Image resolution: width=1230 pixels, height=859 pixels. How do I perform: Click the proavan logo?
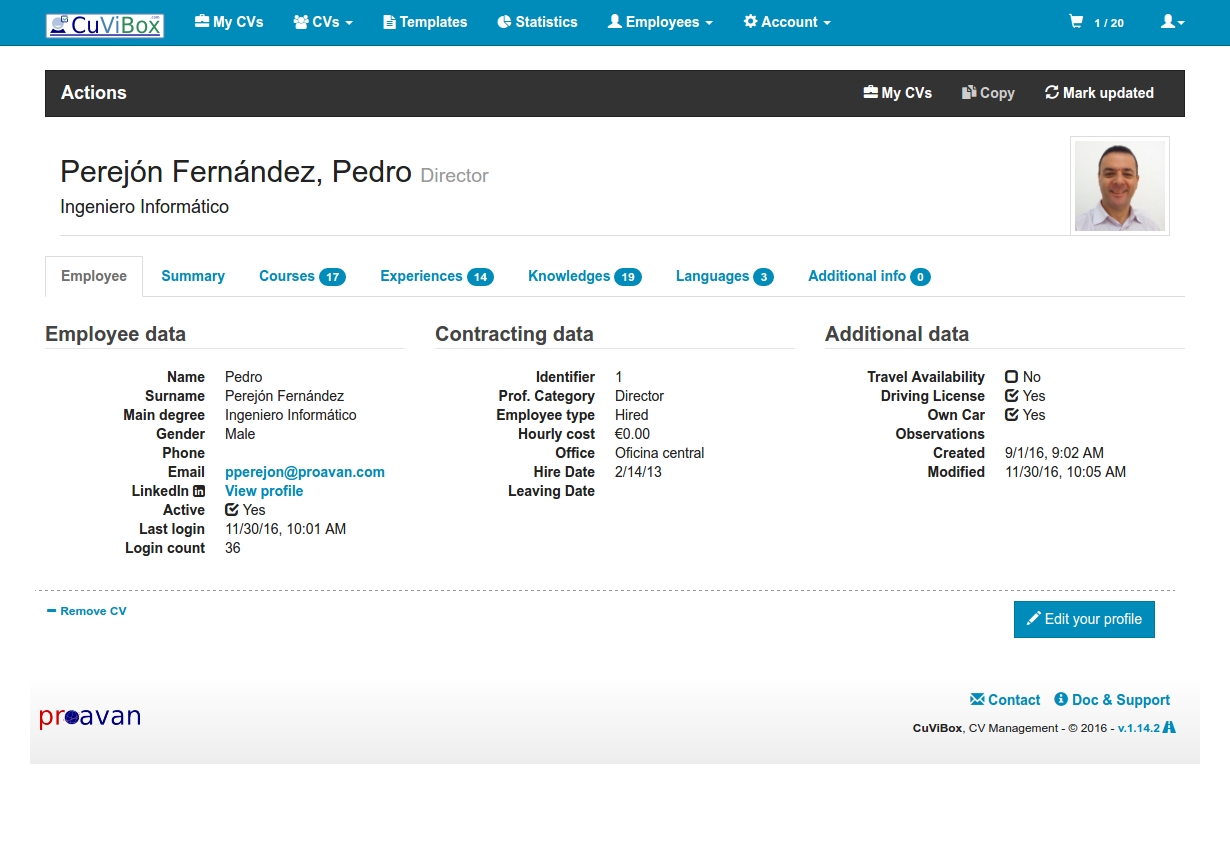click(x=90, y=716)
